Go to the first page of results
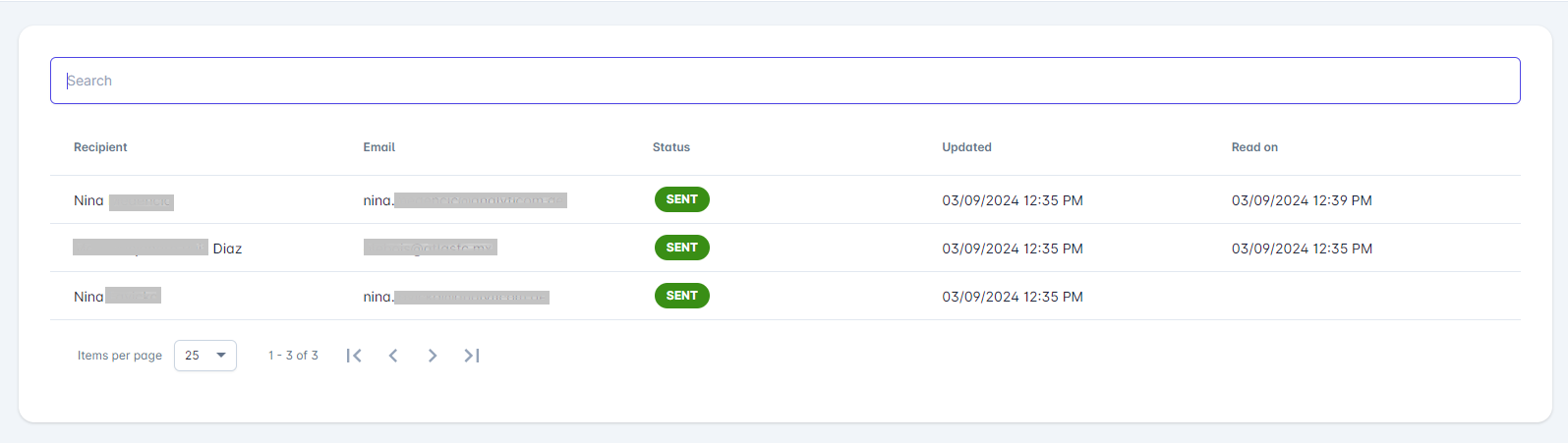 tap(354, 356)
